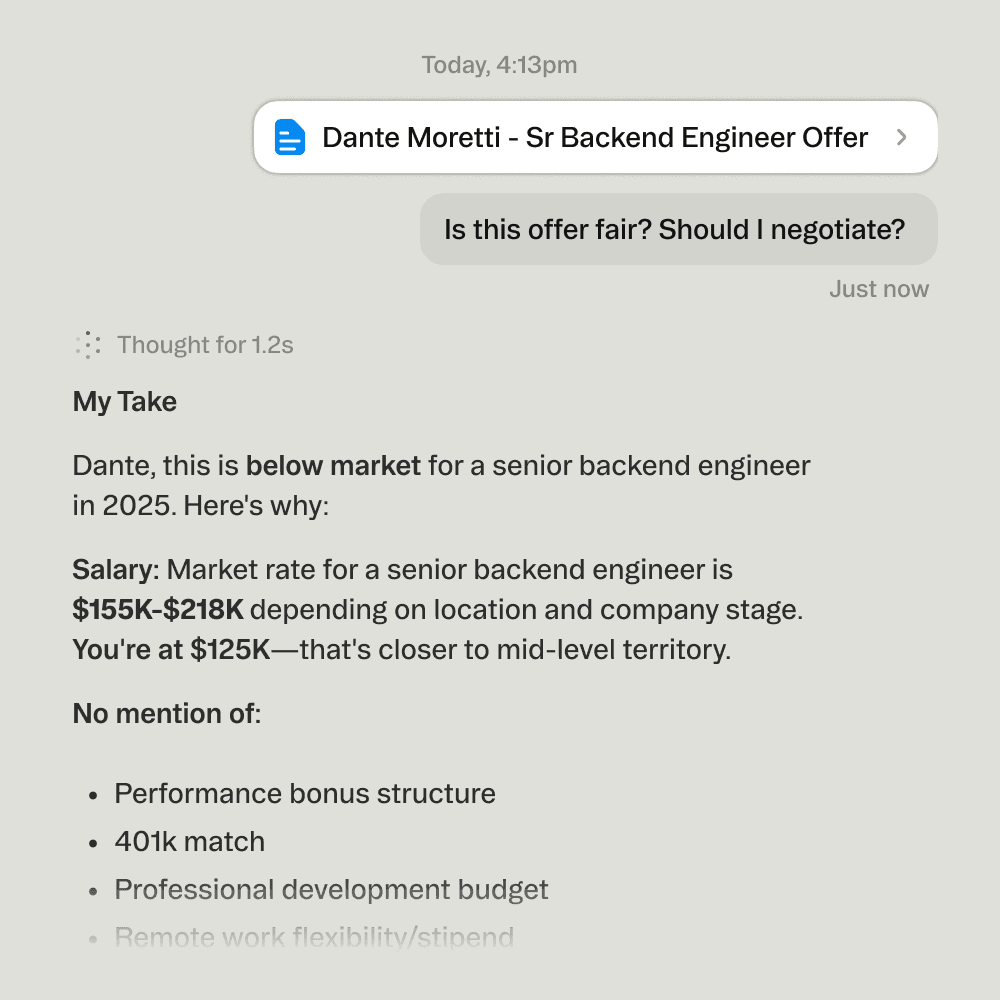Click the bold "below market" text
The image size is (1000, 1000).
pos(333,466)
